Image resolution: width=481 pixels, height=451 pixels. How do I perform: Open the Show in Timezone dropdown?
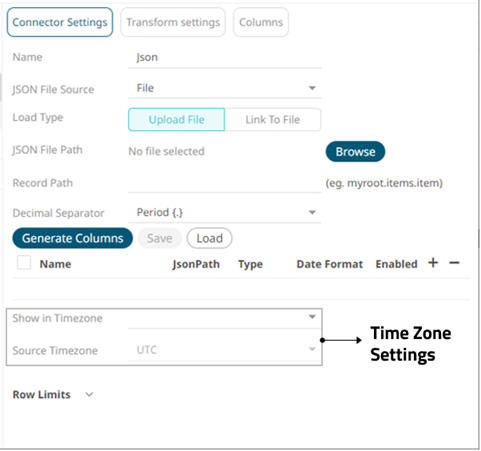coord(224,318)
